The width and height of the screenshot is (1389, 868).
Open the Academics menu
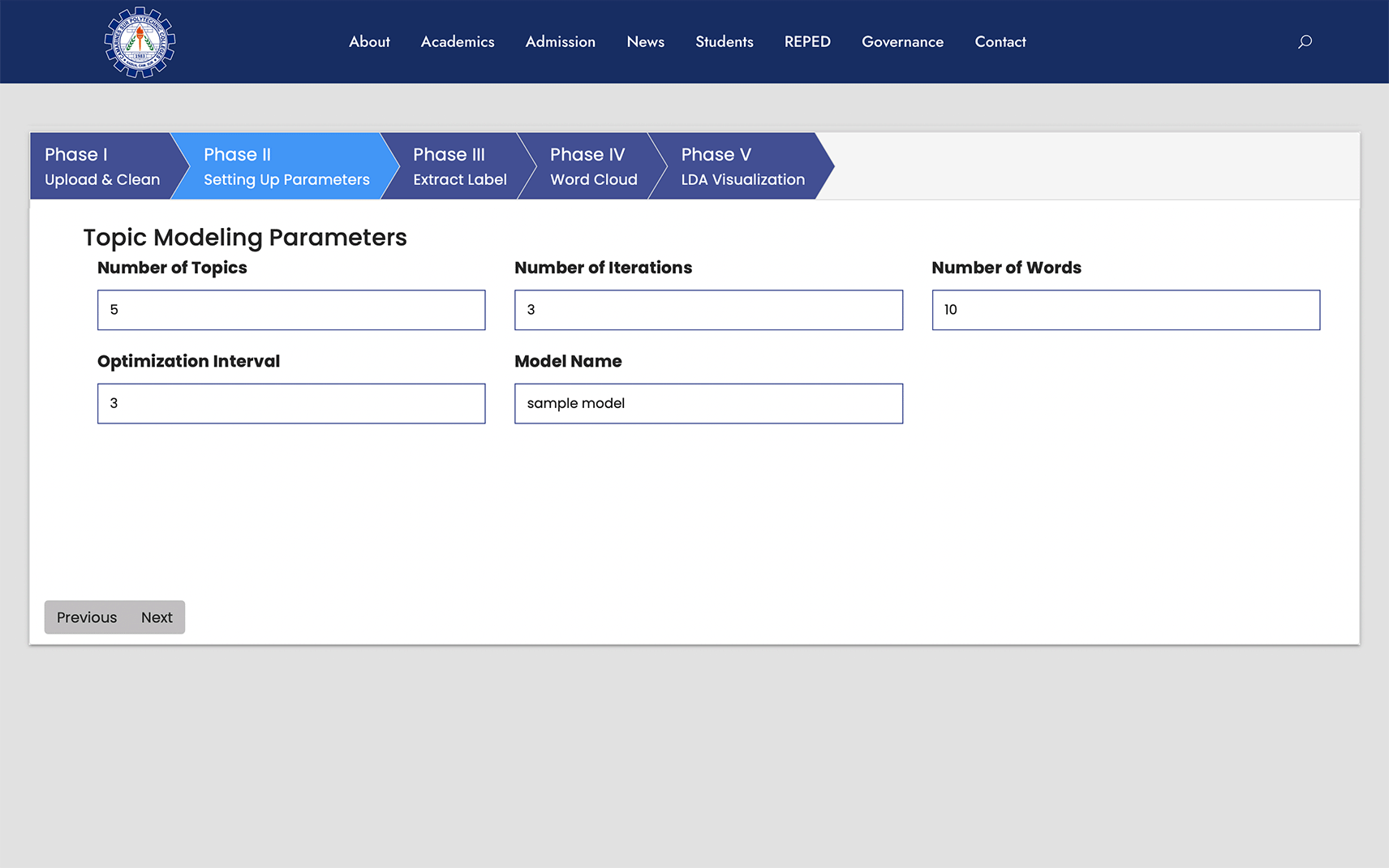(458, 41)
